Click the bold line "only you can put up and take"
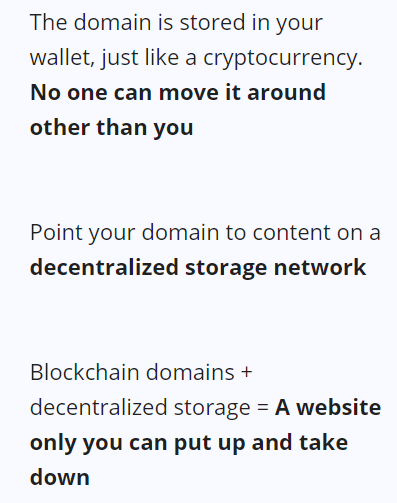397x503 pixels. (189, 444)
